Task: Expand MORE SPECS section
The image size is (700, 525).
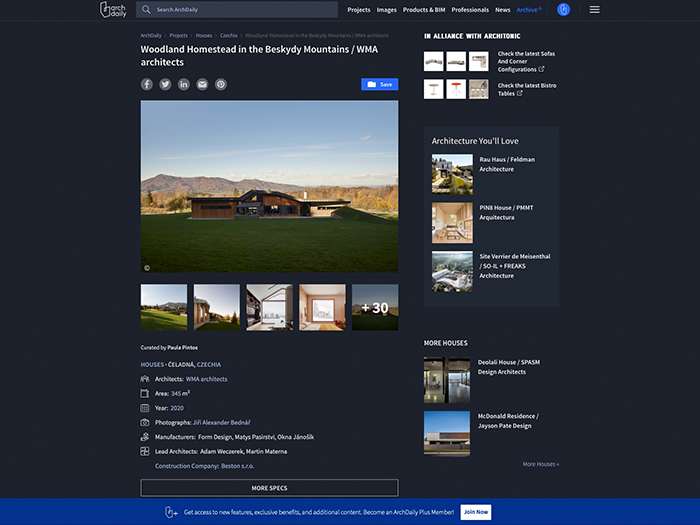Action: (x=269, y=488)
